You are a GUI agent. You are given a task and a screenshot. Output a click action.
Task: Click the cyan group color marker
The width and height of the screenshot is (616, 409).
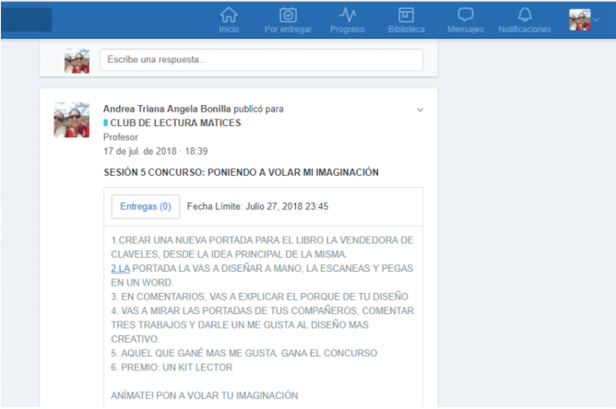(106, 122)
